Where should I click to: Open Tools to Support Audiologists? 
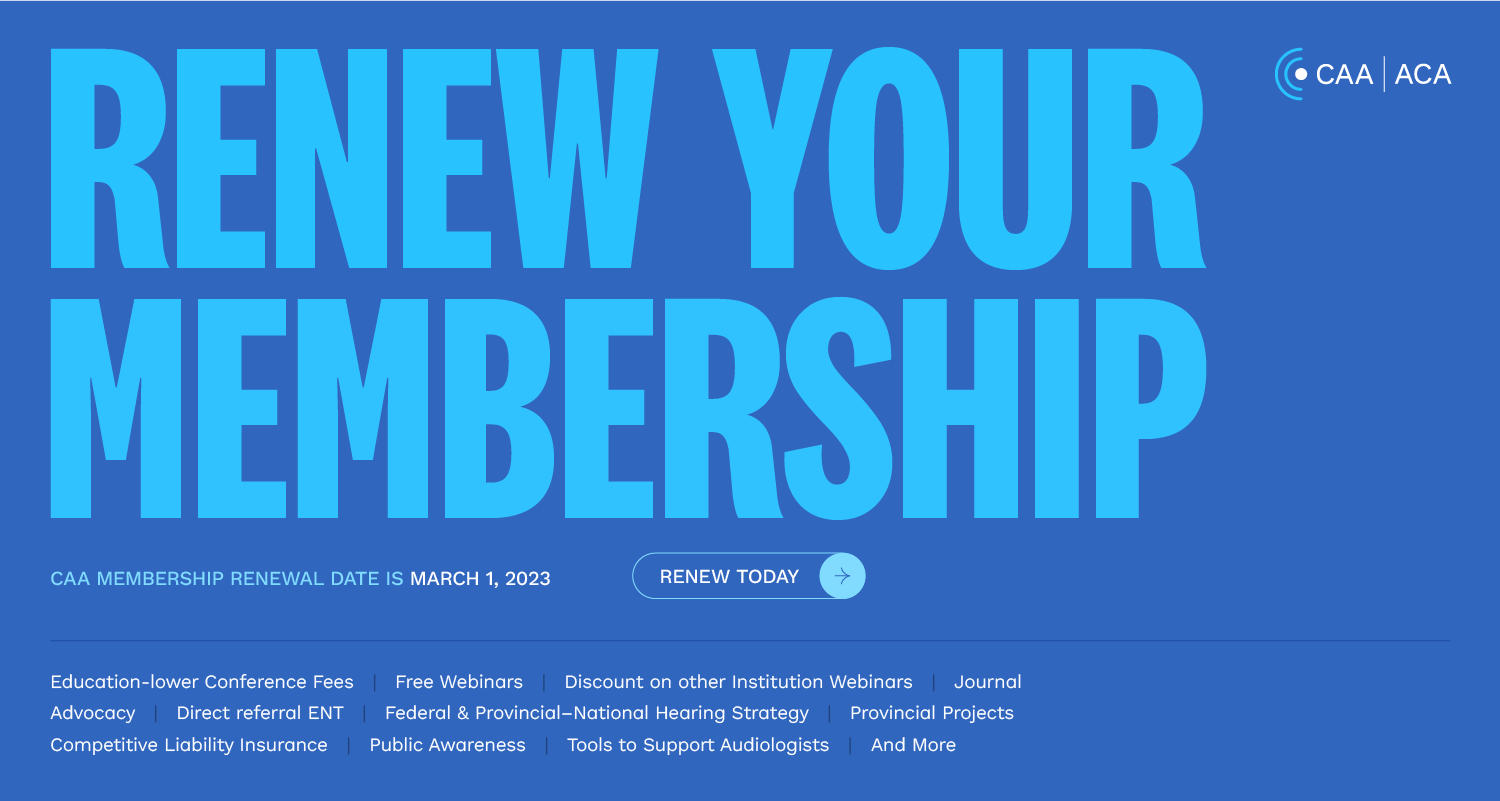coord(698,745)
